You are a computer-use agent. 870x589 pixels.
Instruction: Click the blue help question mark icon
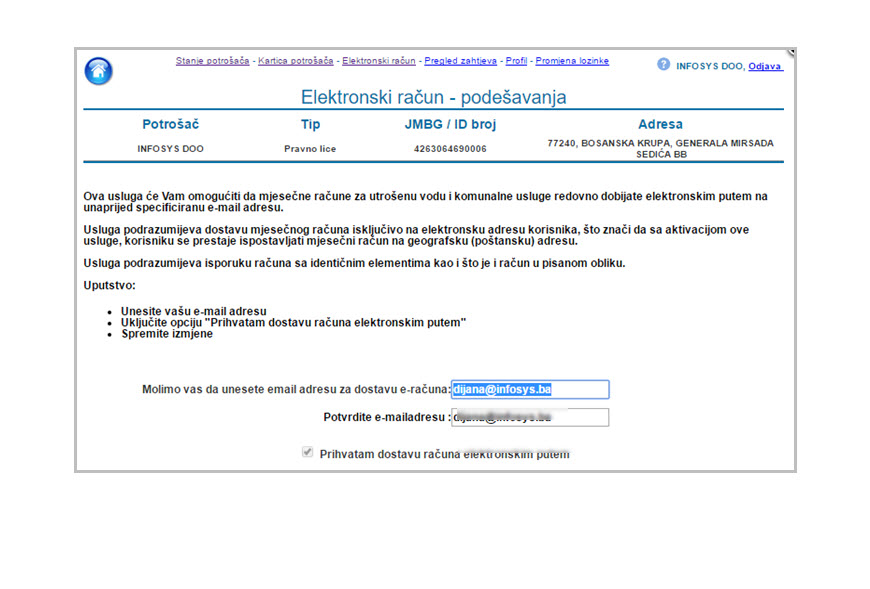point(663,64)
